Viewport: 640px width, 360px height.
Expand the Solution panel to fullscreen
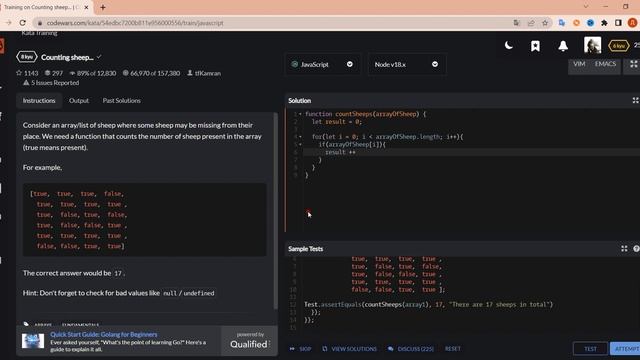(x=635, y=100)
